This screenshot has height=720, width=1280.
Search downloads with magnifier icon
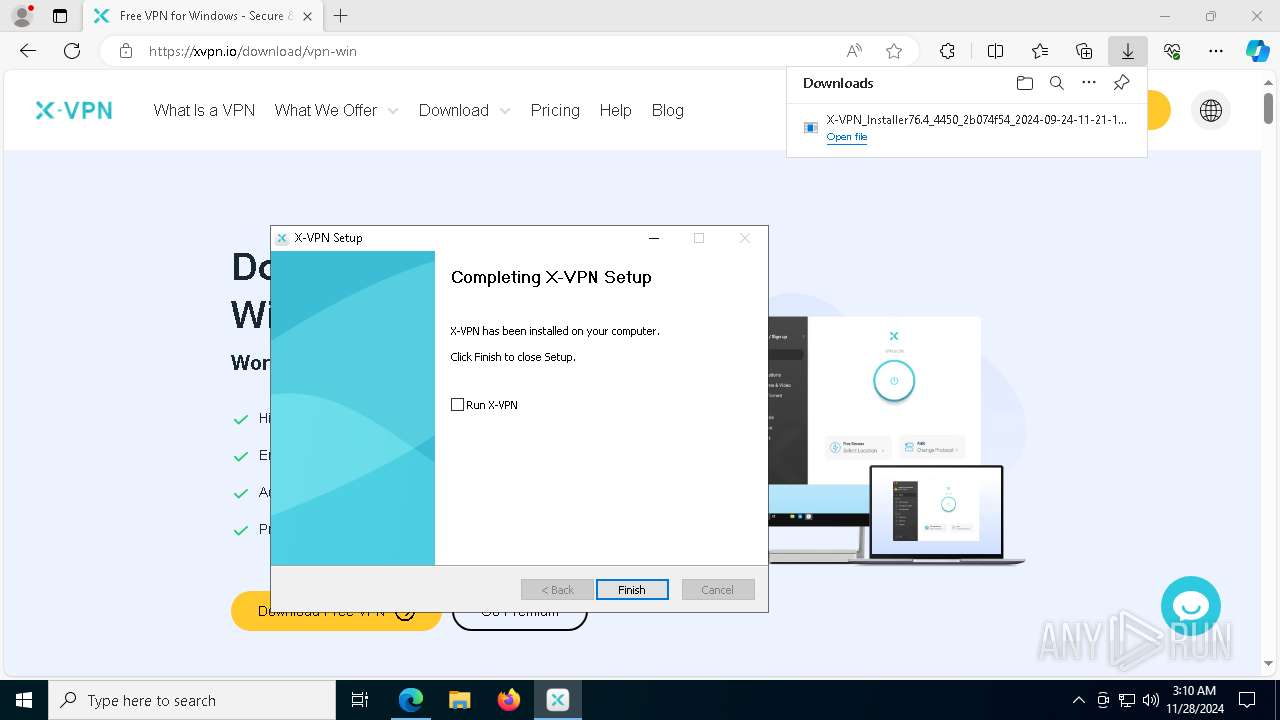coord(1057,83)
